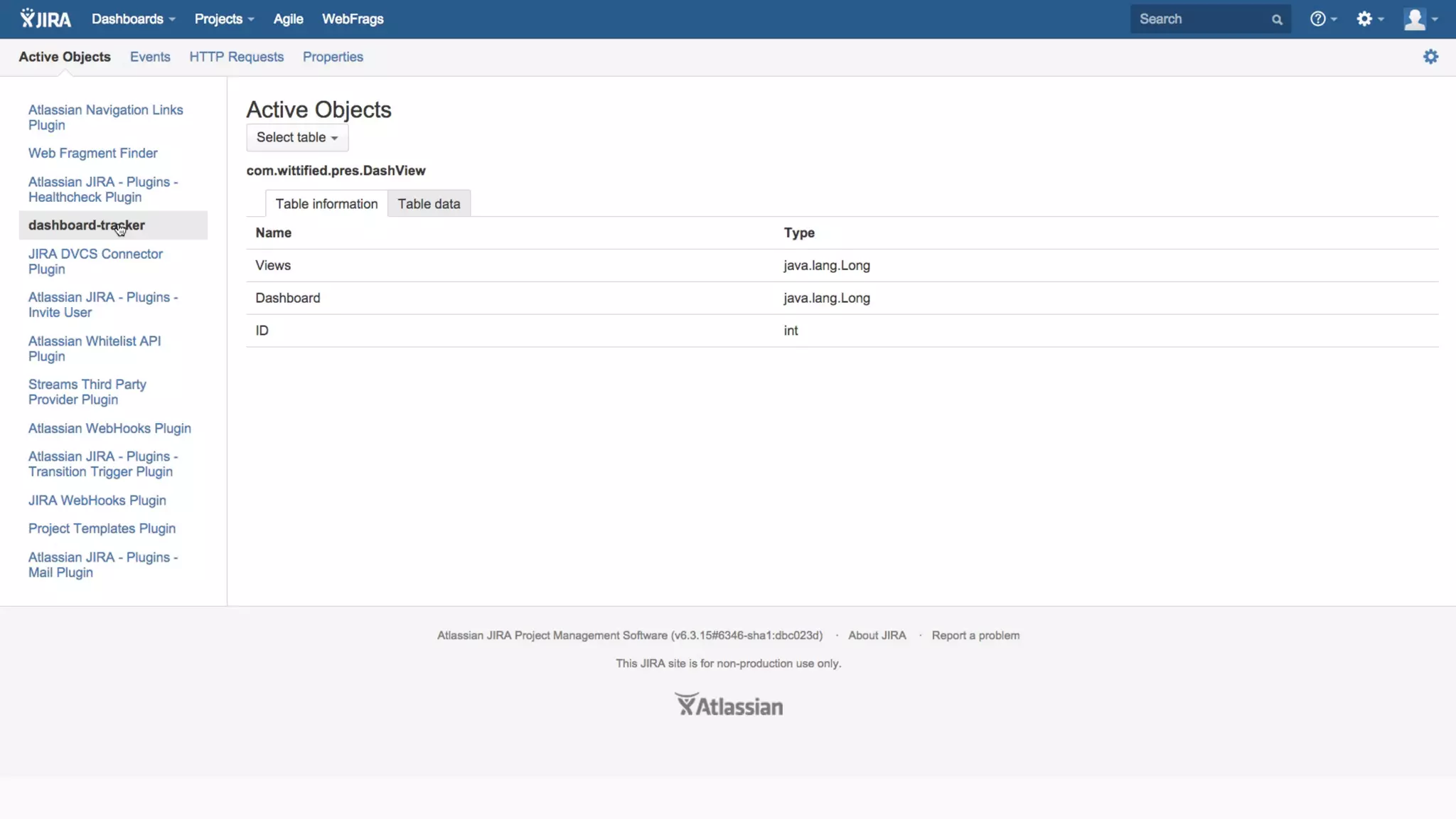Open the WebFrags menu item

[x=353, y=19]
